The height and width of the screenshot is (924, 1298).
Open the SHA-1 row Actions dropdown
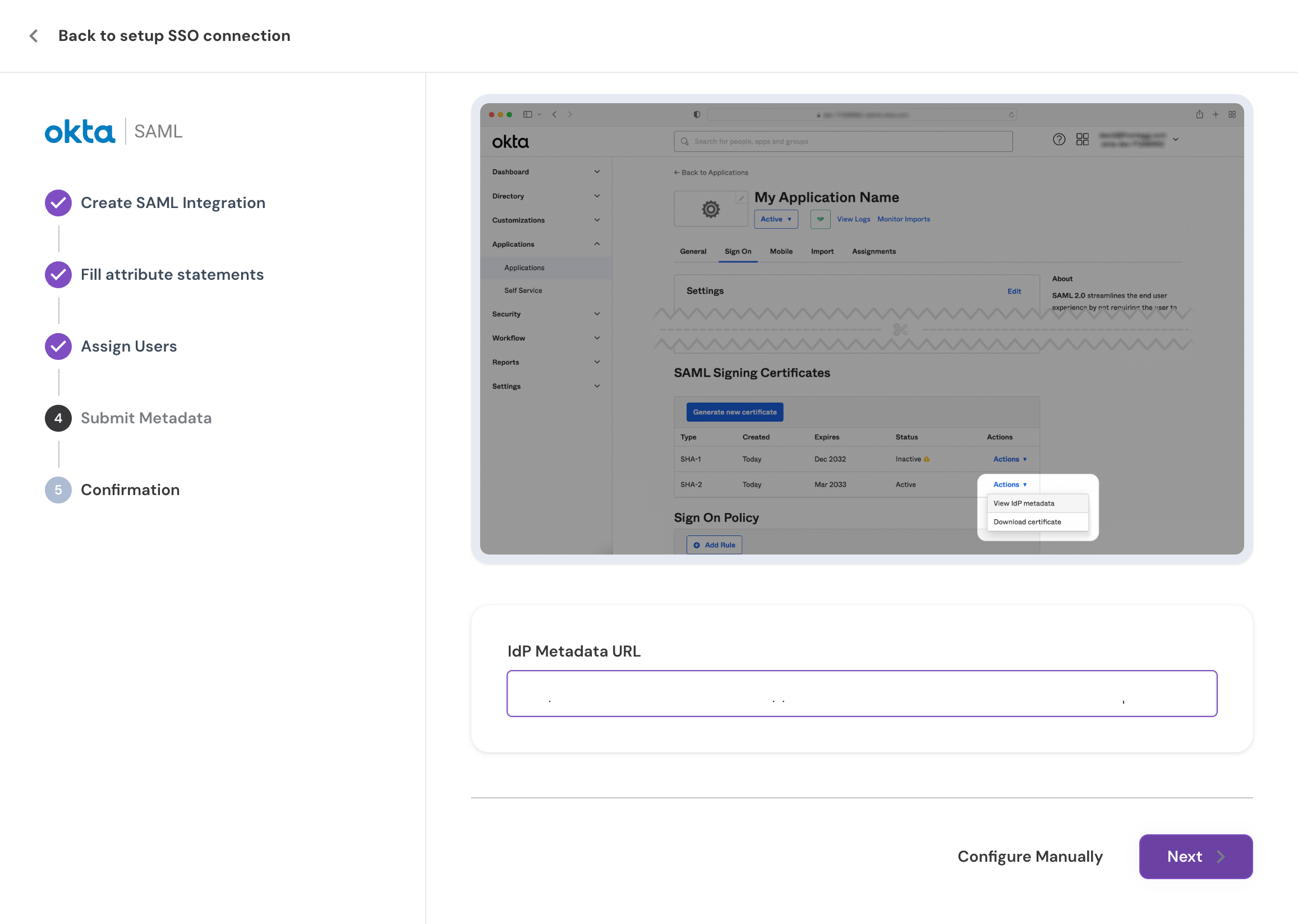pyautogui.click(x=1010, y=459)
